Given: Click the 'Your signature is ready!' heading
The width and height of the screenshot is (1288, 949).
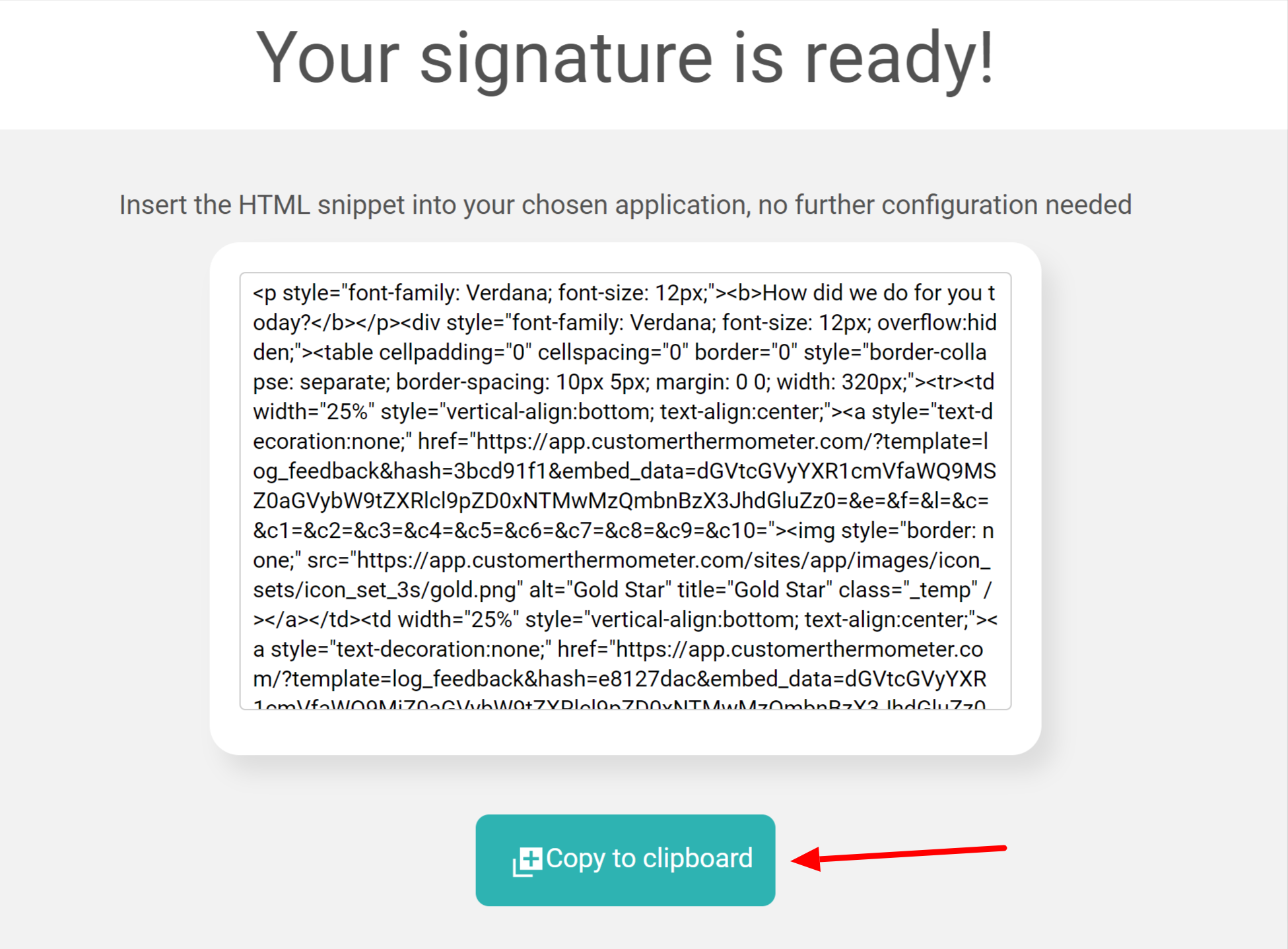Looking at the screenshot, I should pyautogui.click(x=625, y=58).
